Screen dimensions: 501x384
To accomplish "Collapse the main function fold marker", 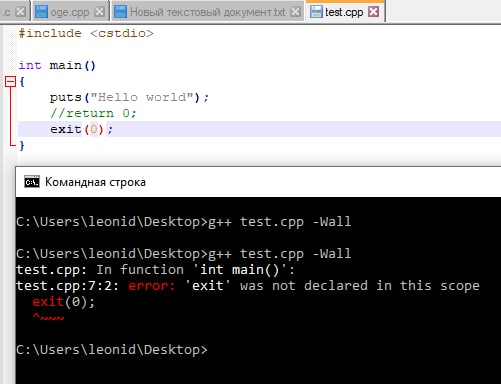I will (10, 81).
